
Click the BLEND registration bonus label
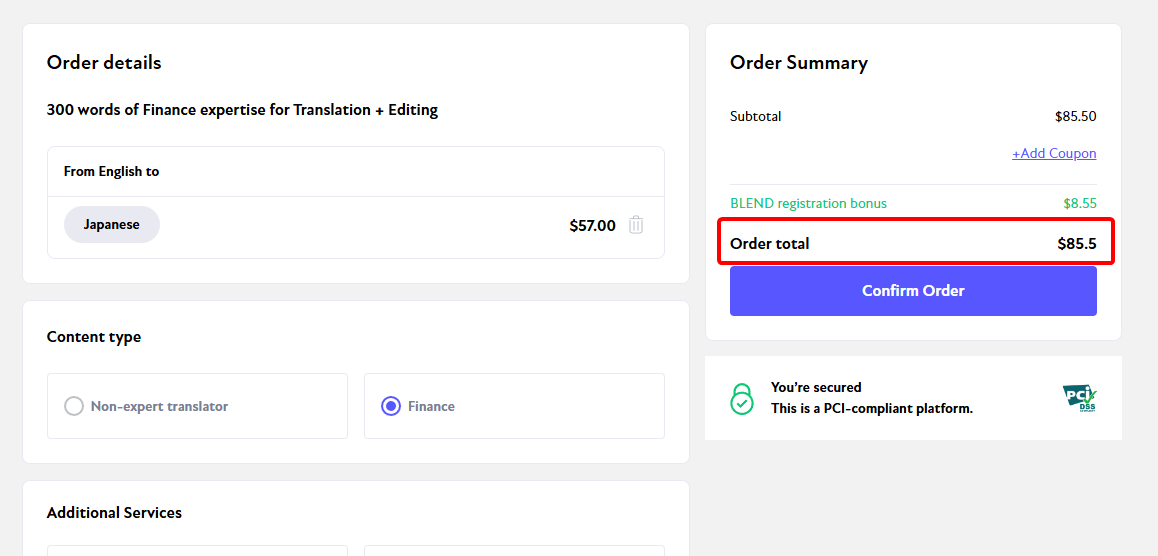click(x=808, y=203)
